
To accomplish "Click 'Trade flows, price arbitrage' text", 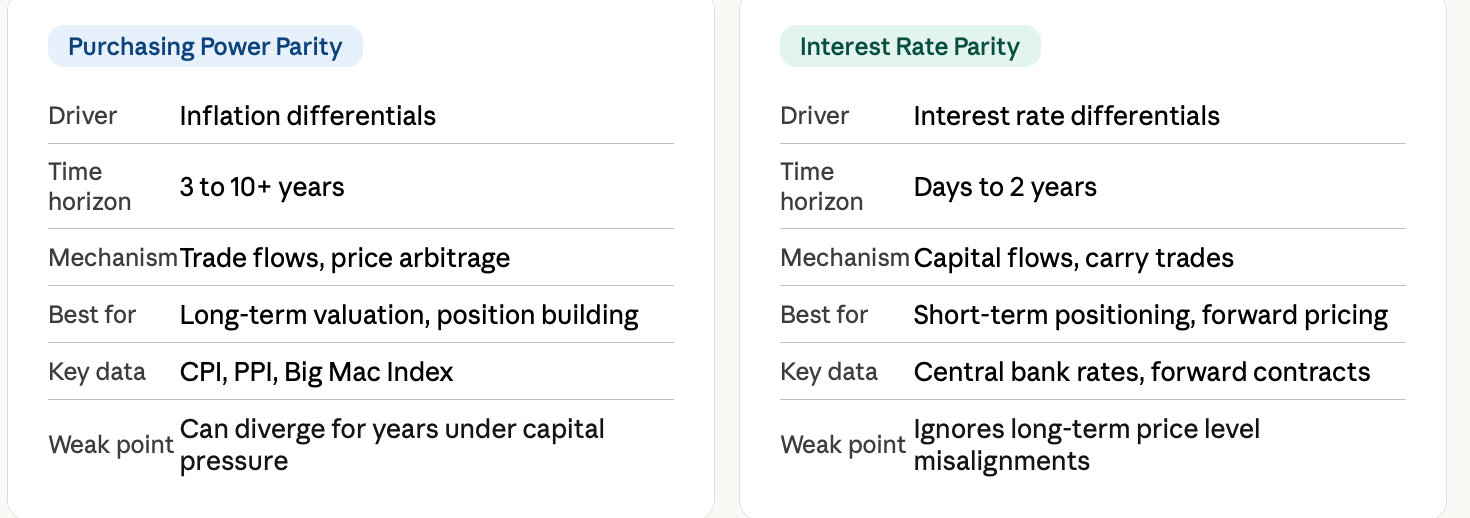I will pos(345,258).
